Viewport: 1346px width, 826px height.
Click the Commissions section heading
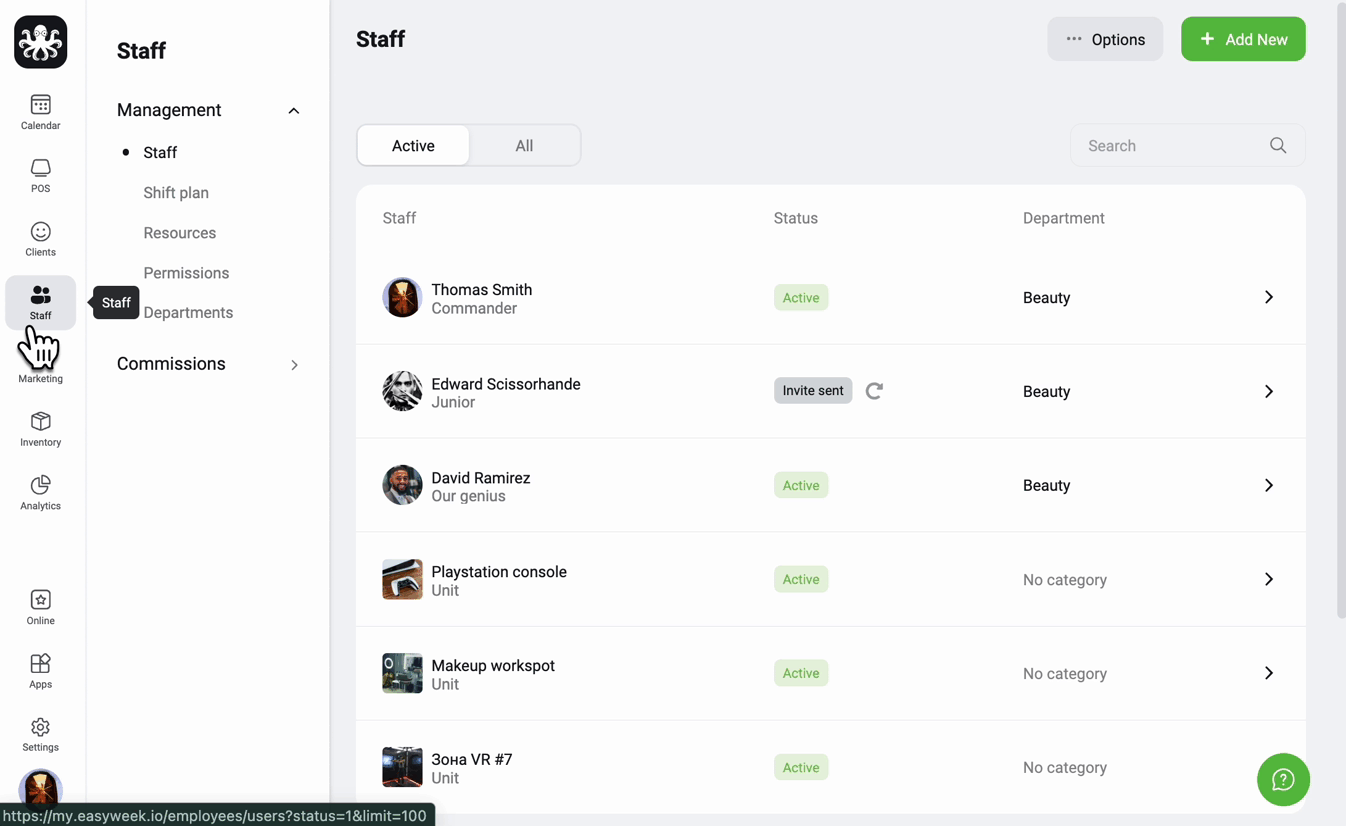(171, 364)
